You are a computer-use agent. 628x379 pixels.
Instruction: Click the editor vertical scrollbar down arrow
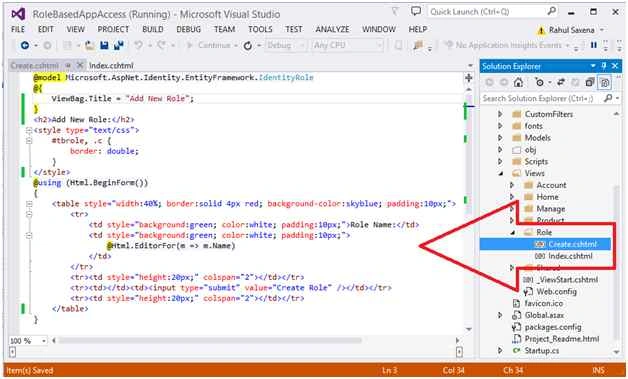469,329
